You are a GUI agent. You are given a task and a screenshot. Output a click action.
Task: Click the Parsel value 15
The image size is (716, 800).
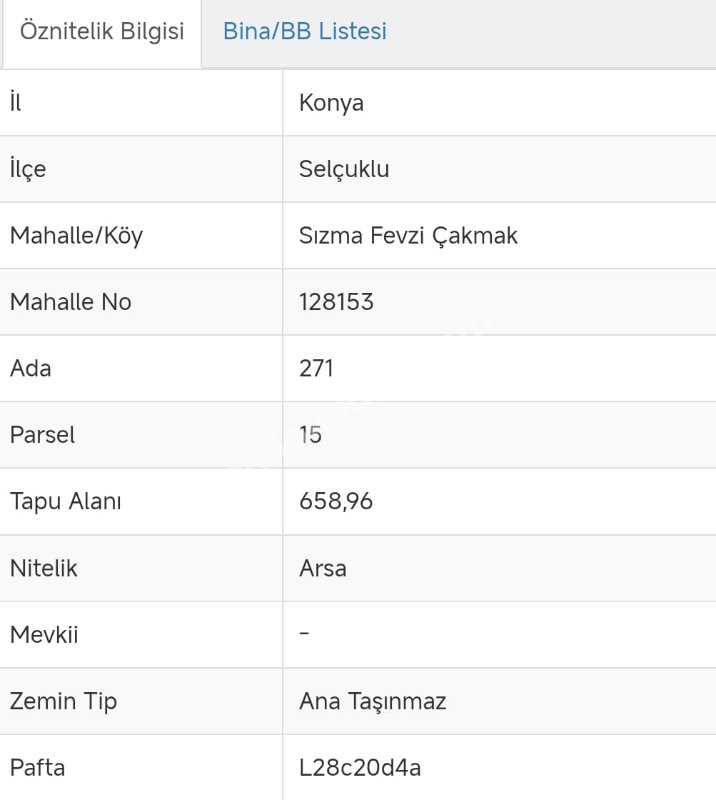[310, 435]
